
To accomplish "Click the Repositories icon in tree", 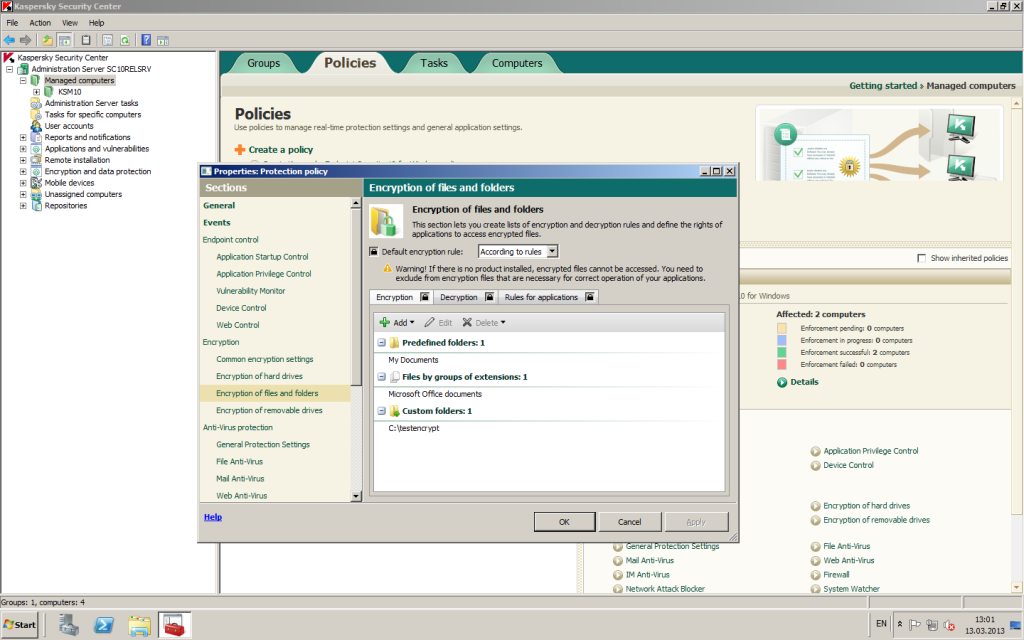I will point(36,206).
